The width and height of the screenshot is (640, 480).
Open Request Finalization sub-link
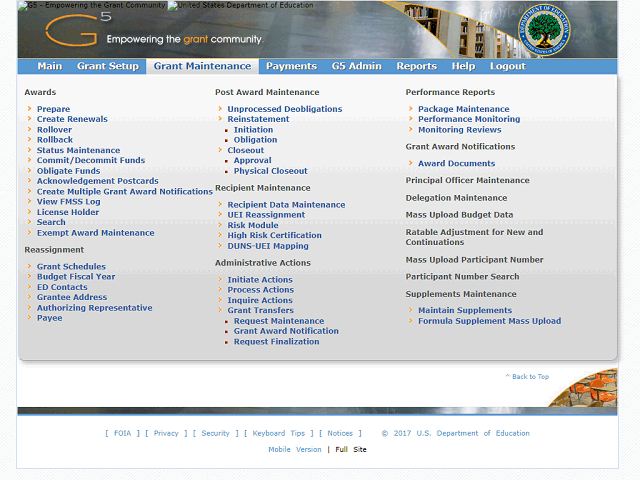pyautogui.click(x=277, y=342)
